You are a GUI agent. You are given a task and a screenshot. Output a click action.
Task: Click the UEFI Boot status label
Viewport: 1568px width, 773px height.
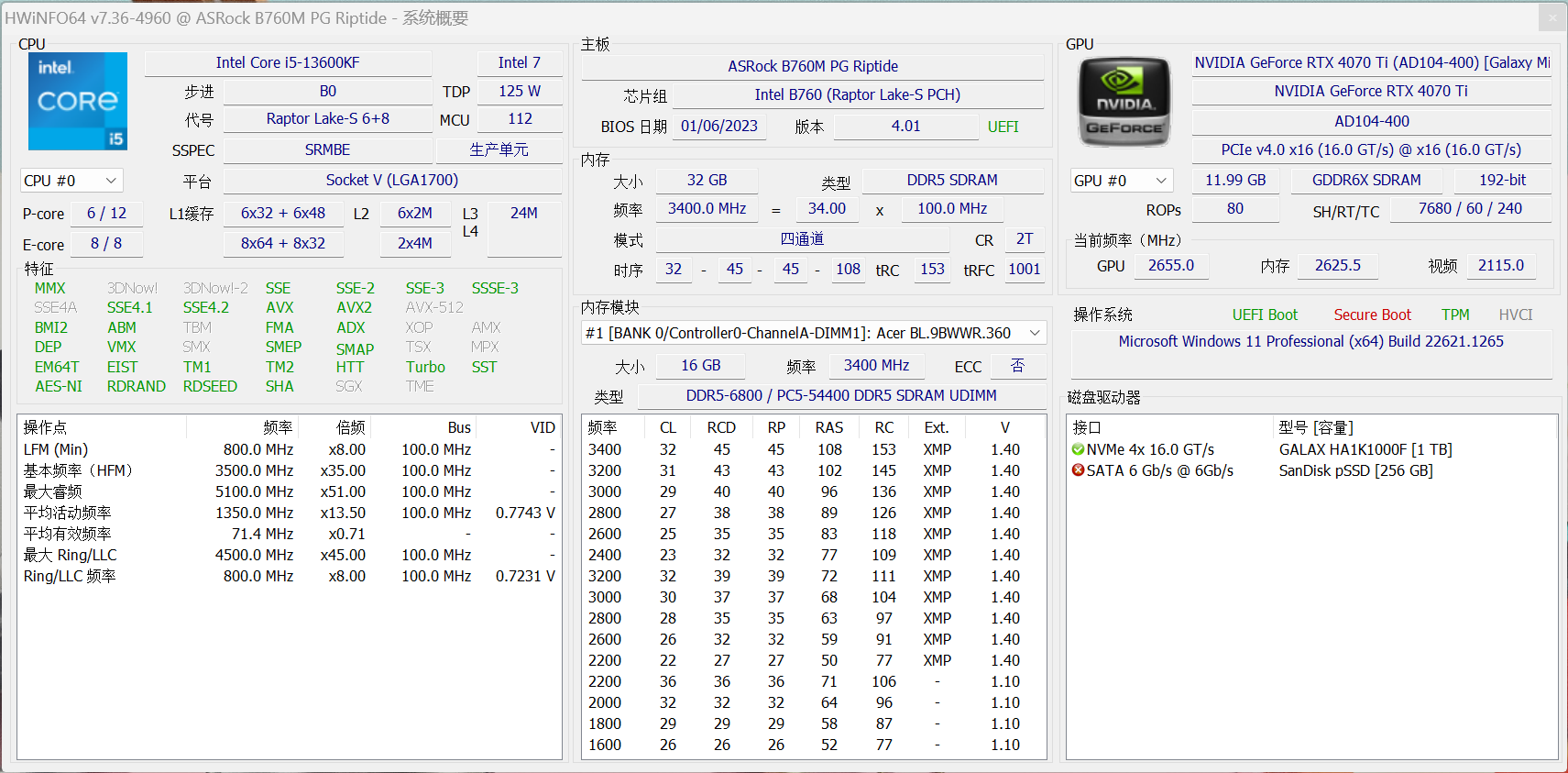[1265, 315]
